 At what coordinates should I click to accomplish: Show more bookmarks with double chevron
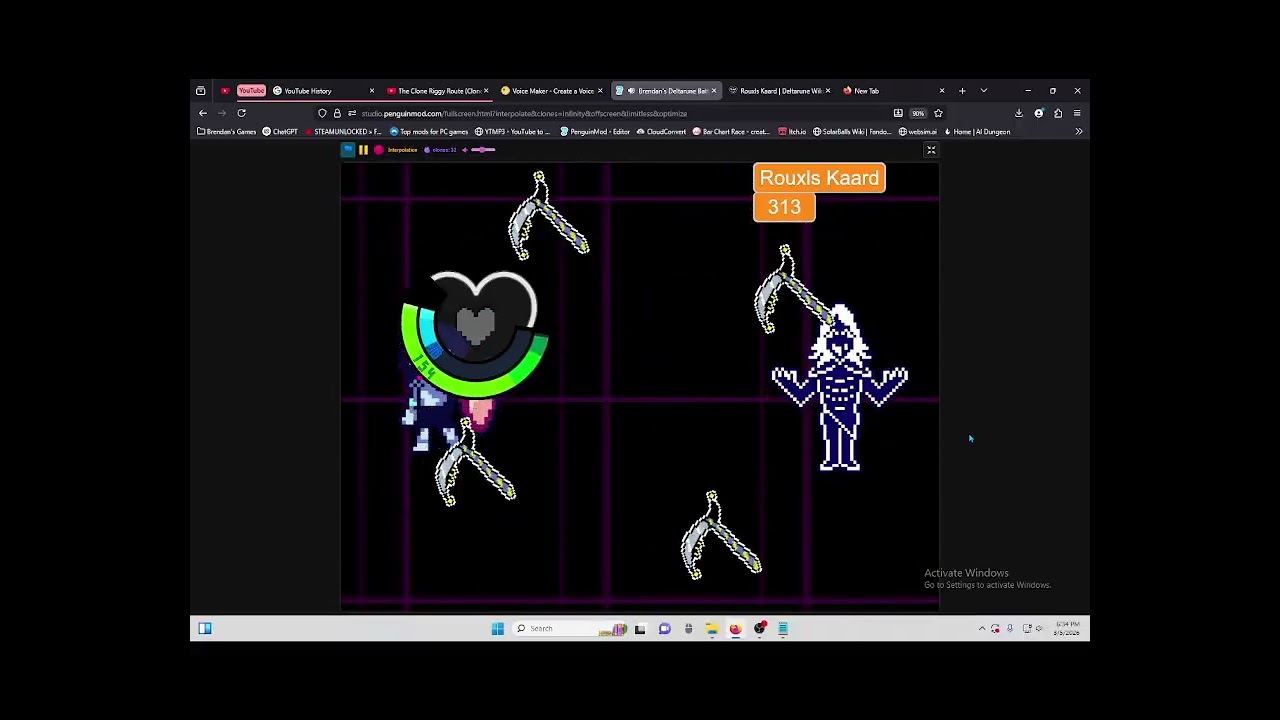pyautogui.click(x=1079, y=132)
